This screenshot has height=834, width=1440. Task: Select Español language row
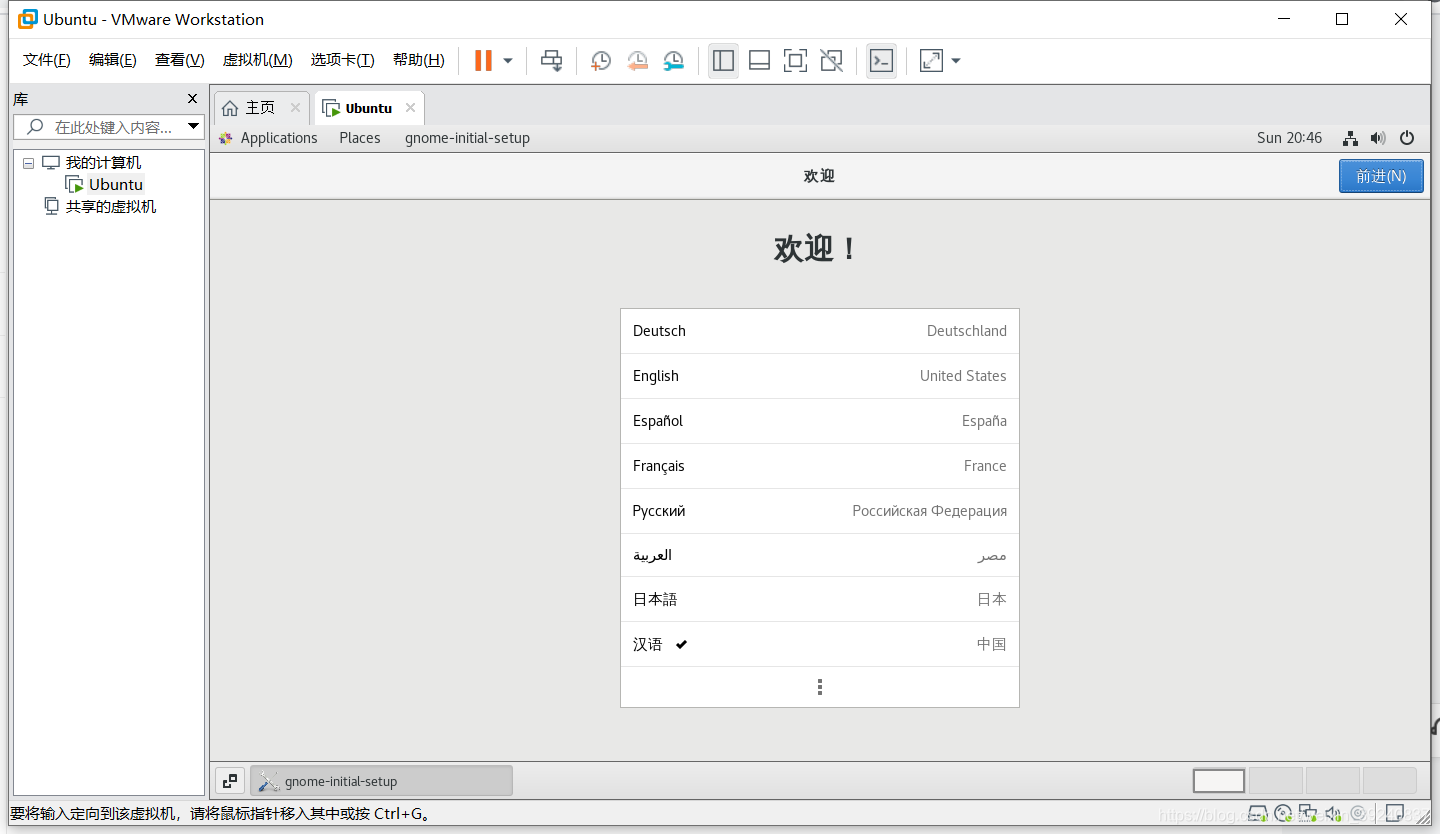tap(820, 421)
